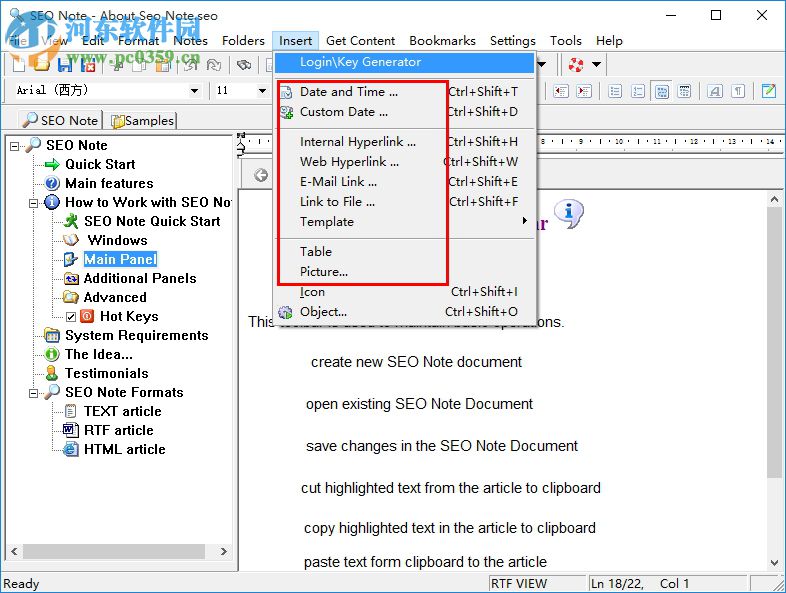The width and height of the screenshot is (786, 593).
Task: Select HTML article tree item
Action: click(124, 450)
